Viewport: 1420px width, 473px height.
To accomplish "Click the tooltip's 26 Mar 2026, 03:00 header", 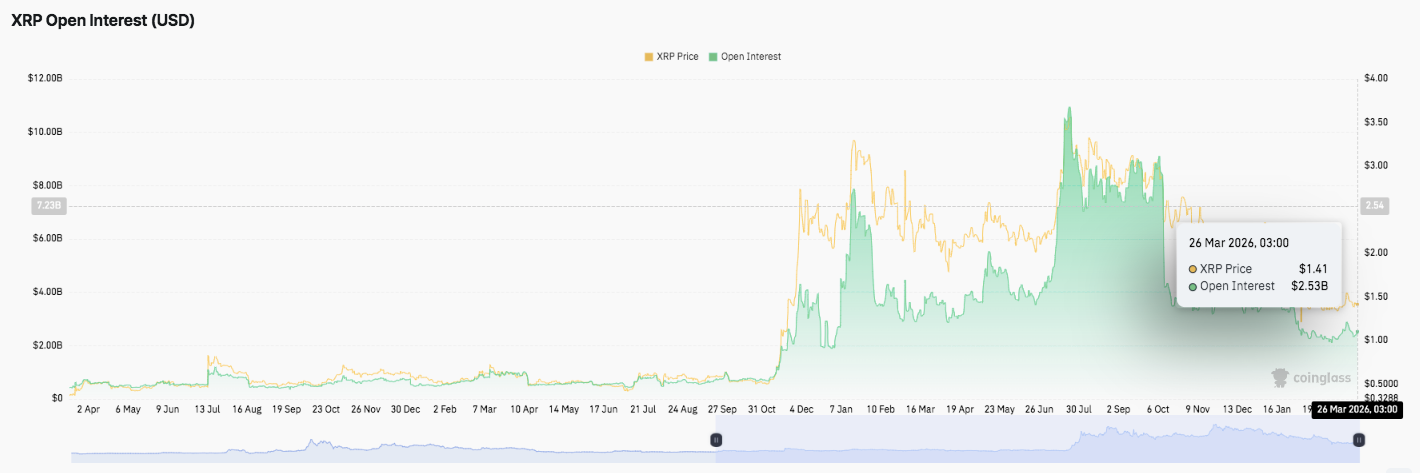I will click(1238, 242).
